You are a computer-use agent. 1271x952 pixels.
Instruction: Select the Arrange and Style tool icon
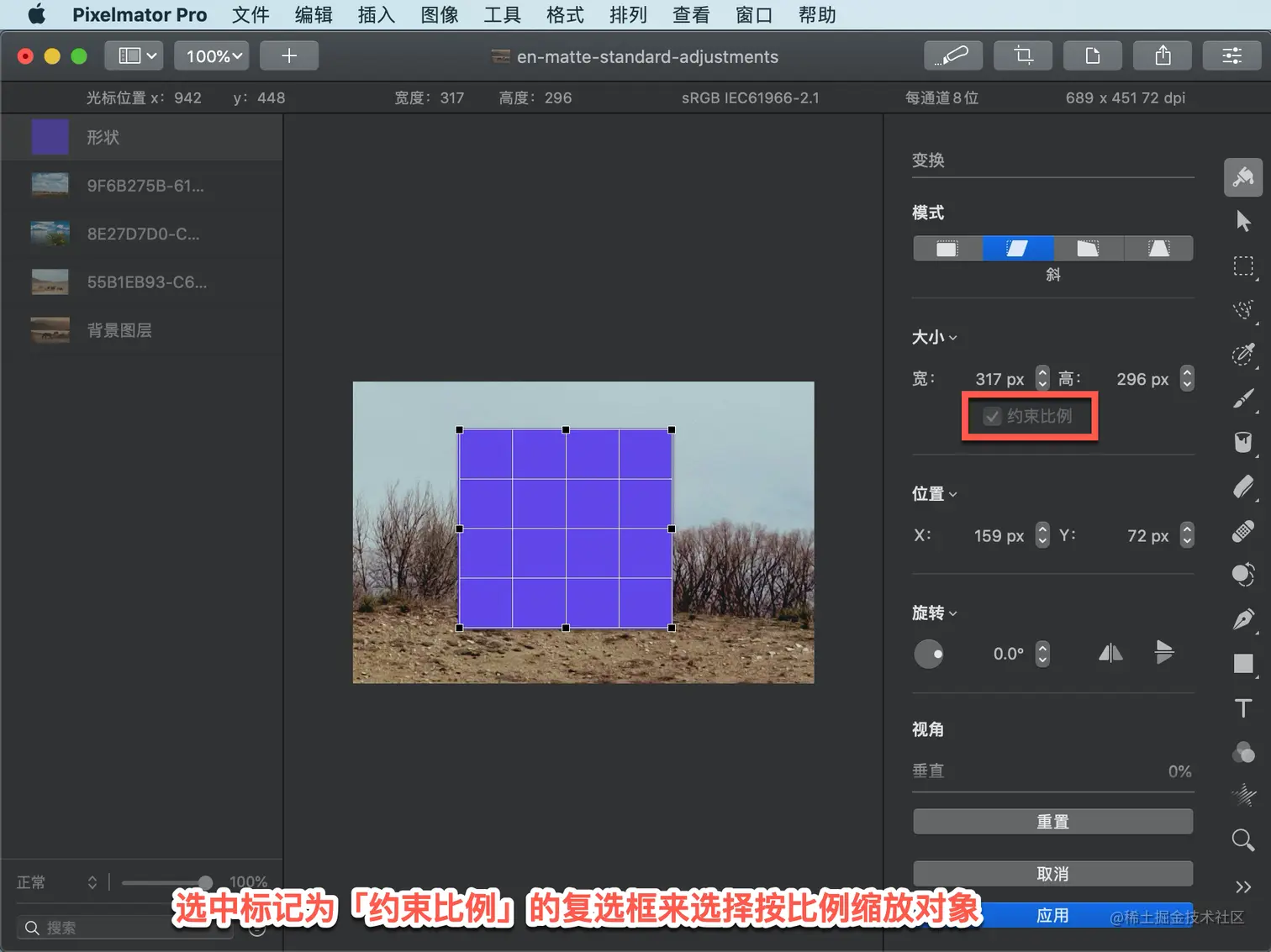point(1242,177)
